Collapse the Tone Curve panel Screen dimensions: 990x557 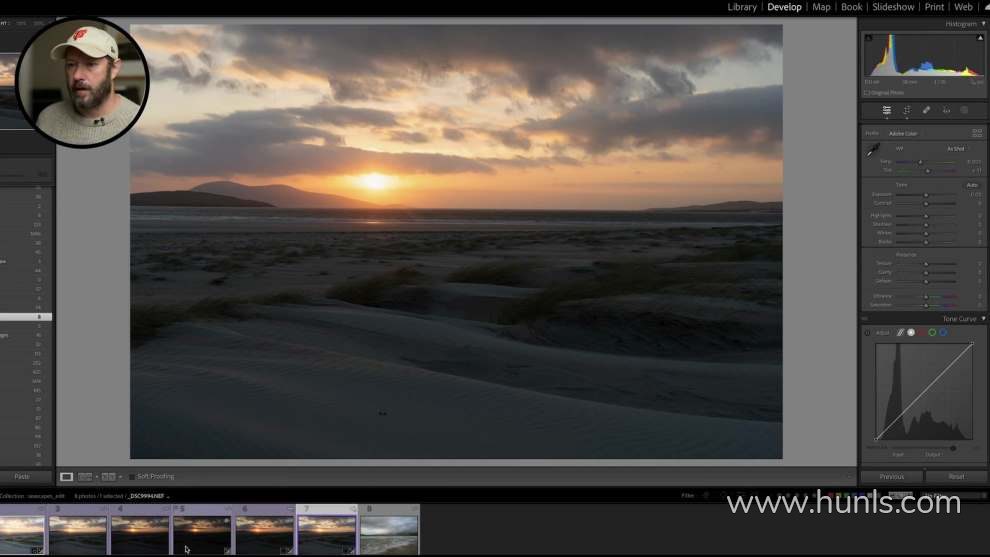pos(983,319)
